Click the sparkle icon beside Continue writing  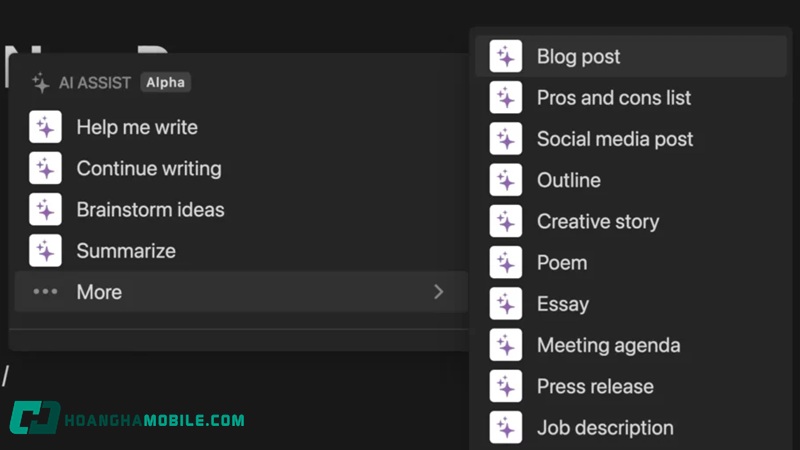46,168
